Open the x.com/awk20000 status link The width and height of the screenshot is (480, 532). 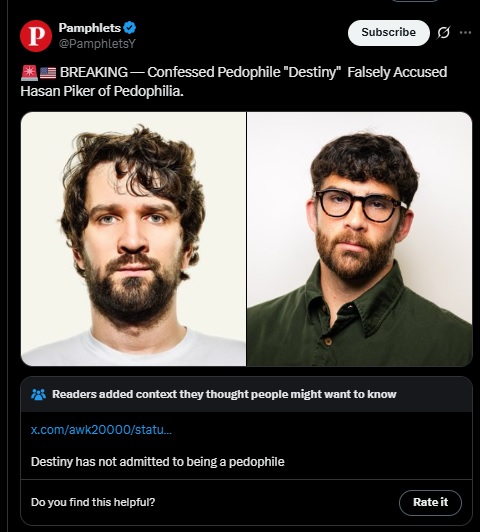tap(101, 430)
